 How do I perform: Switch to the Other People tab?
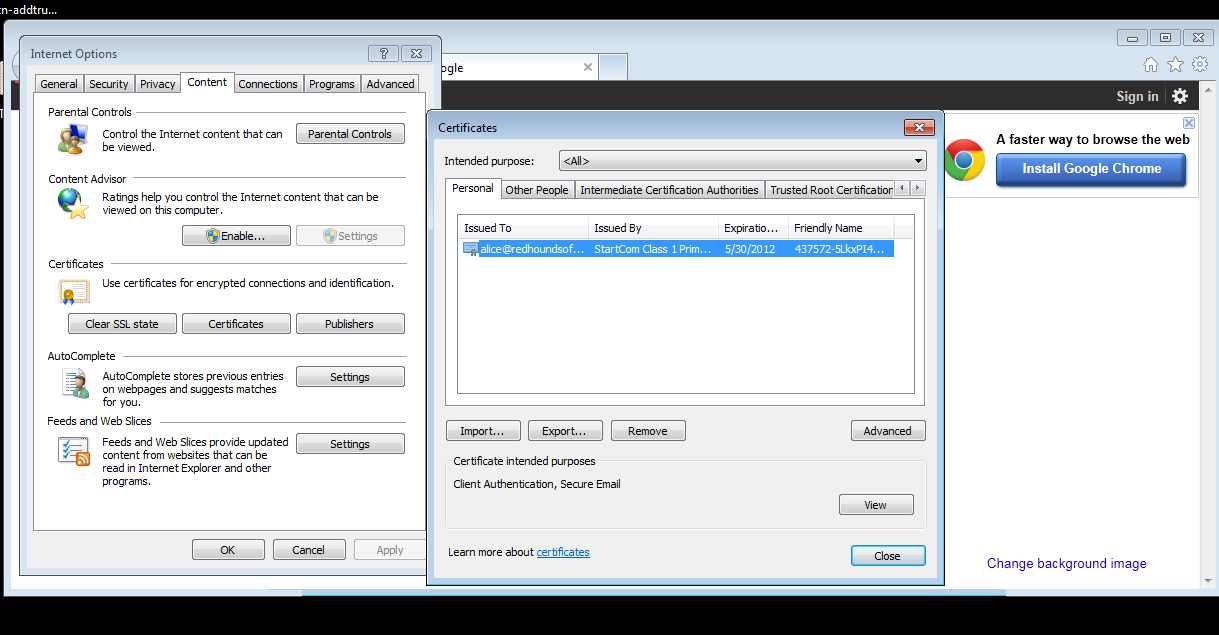click(x=536, y=190)
